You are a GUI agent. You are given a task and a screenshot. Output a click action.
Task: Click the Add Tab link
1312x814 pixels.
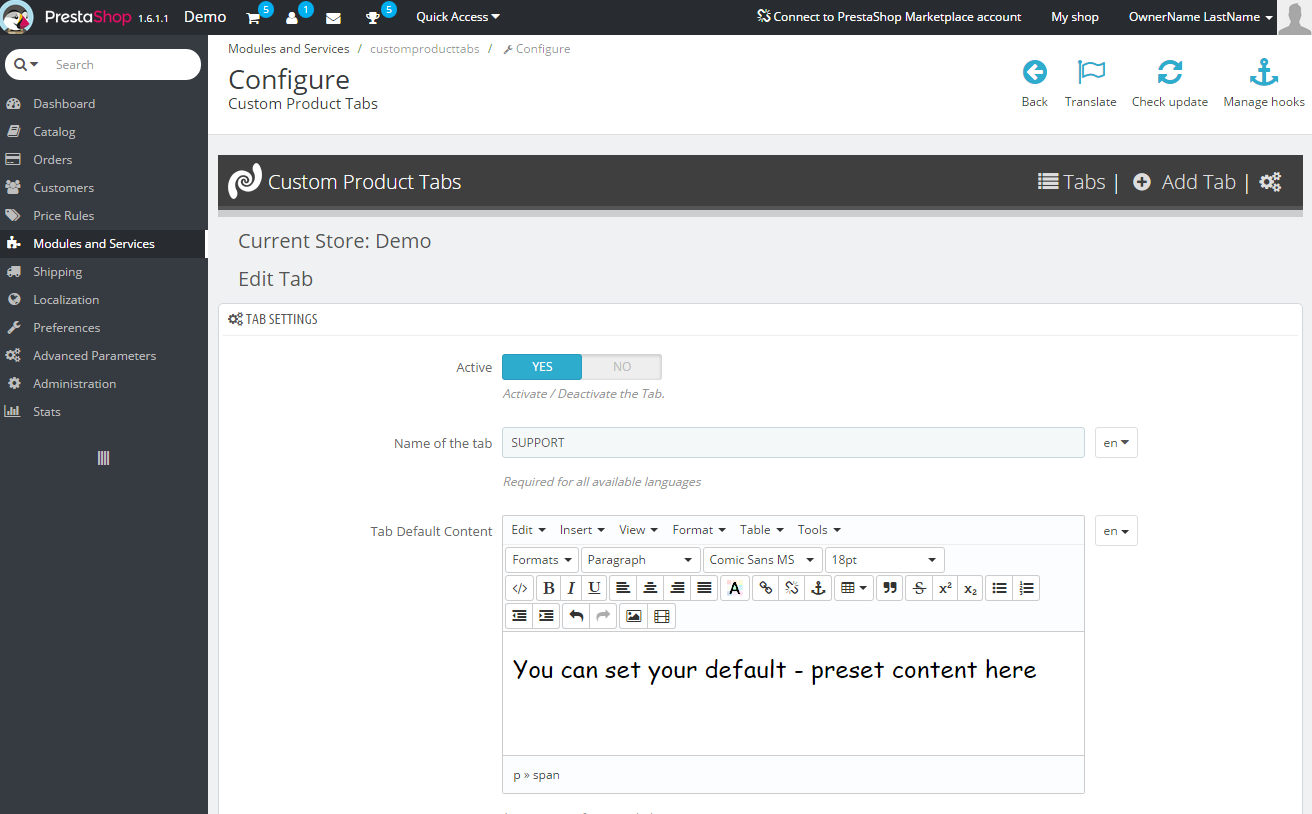pyautogui.click(x=1185, y=182)
